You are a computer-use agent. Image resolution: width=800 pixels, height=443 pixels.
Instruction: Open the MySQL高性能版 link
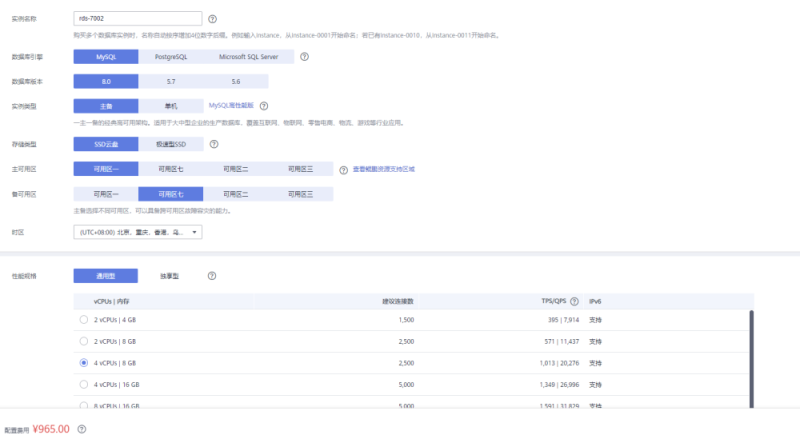click(230, 106)
